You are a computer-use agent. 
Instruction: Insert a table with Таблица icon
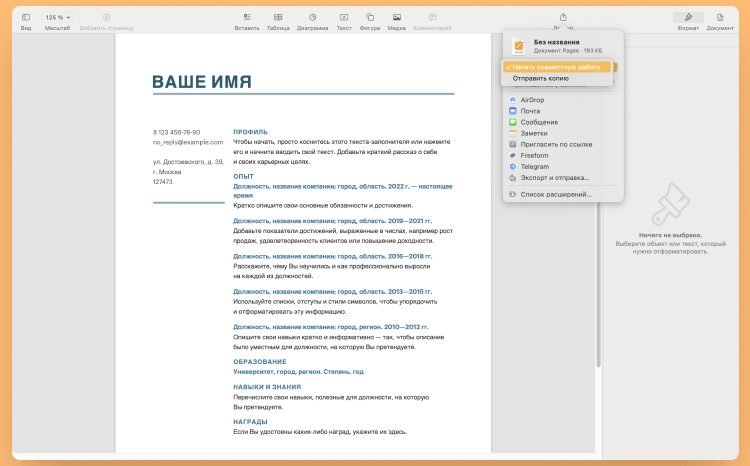coord(278,18)
